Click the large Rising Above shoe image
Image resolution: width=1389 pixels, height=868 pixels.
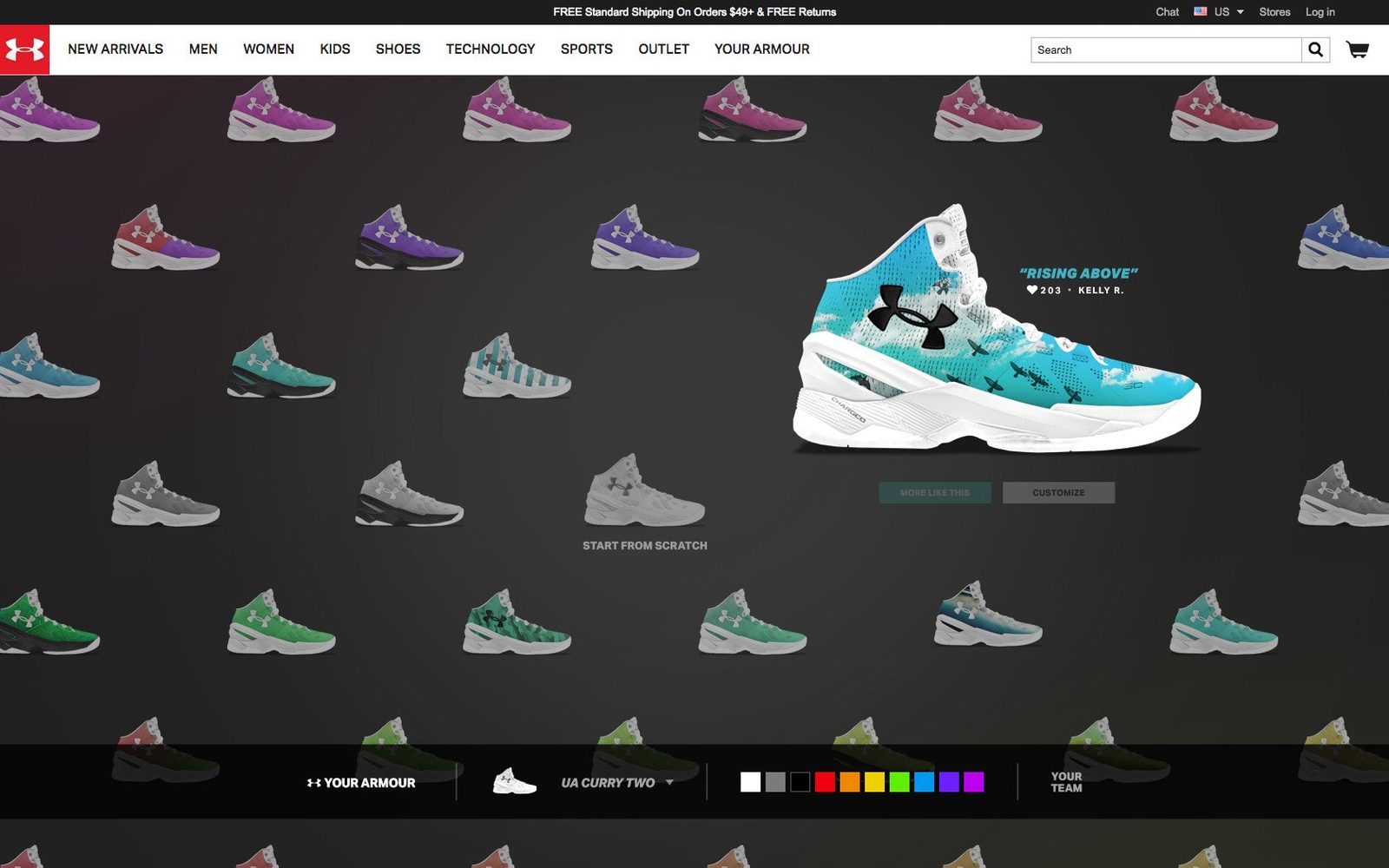tap(997, 330)
